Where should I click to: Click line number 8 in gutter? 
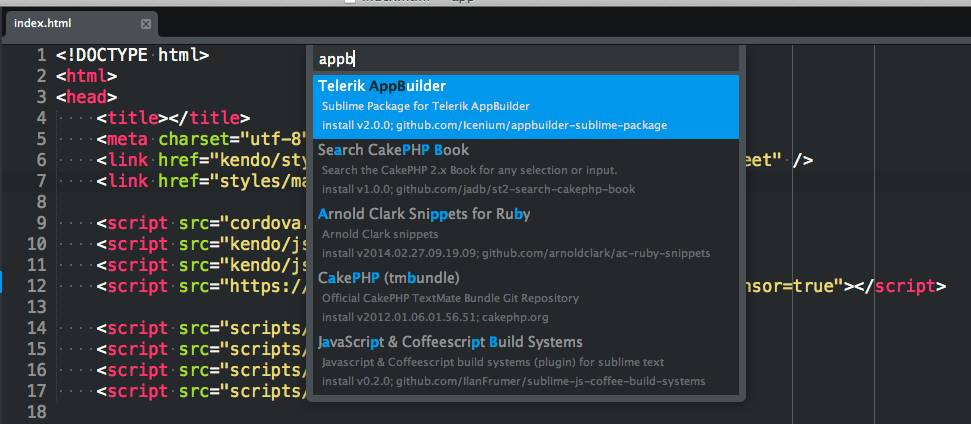tap(41, 202)
